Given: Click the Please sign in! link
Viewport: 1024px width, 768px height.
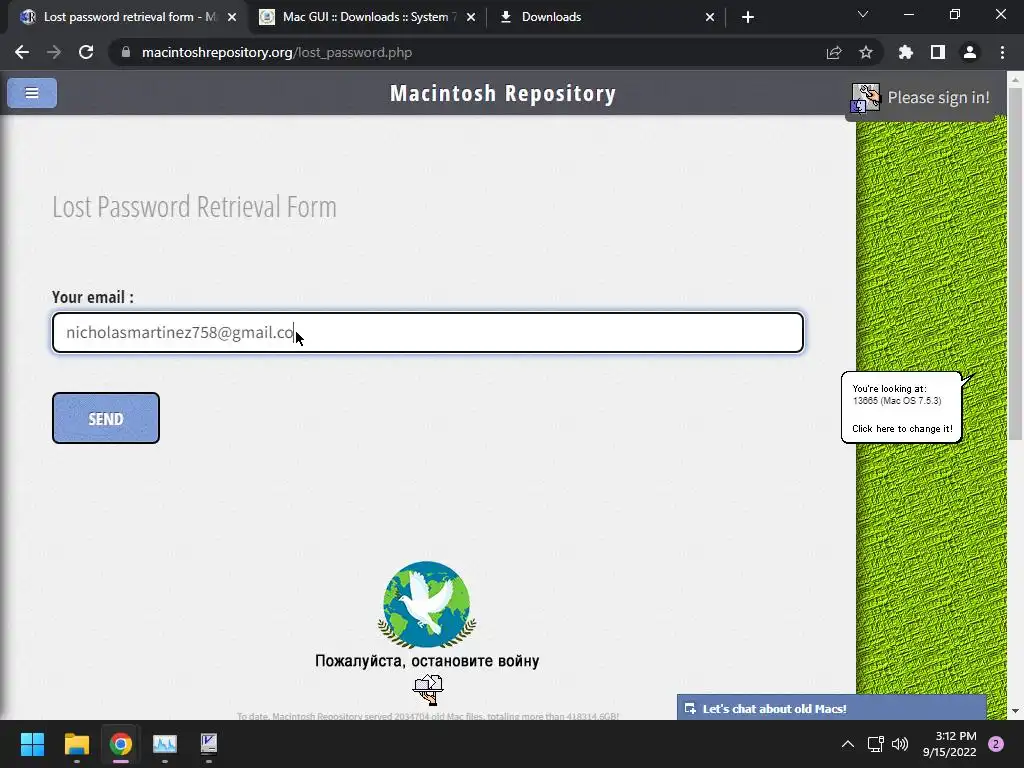Looking at the screenshot, I should (938, 97).
